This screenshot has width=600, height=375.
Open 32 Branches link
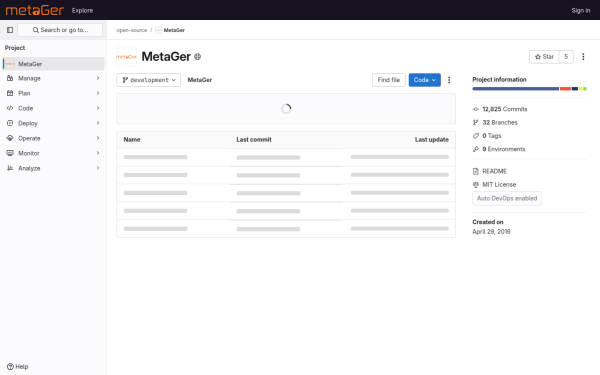coord(500,122)
